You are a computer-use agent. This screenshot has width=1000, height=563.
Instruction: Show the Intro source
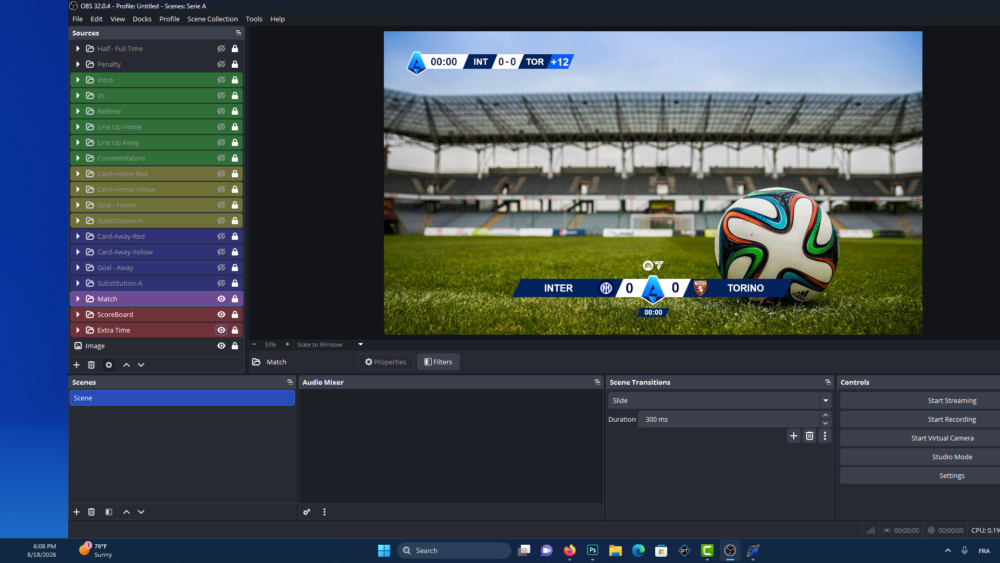(x=221, y=80)
